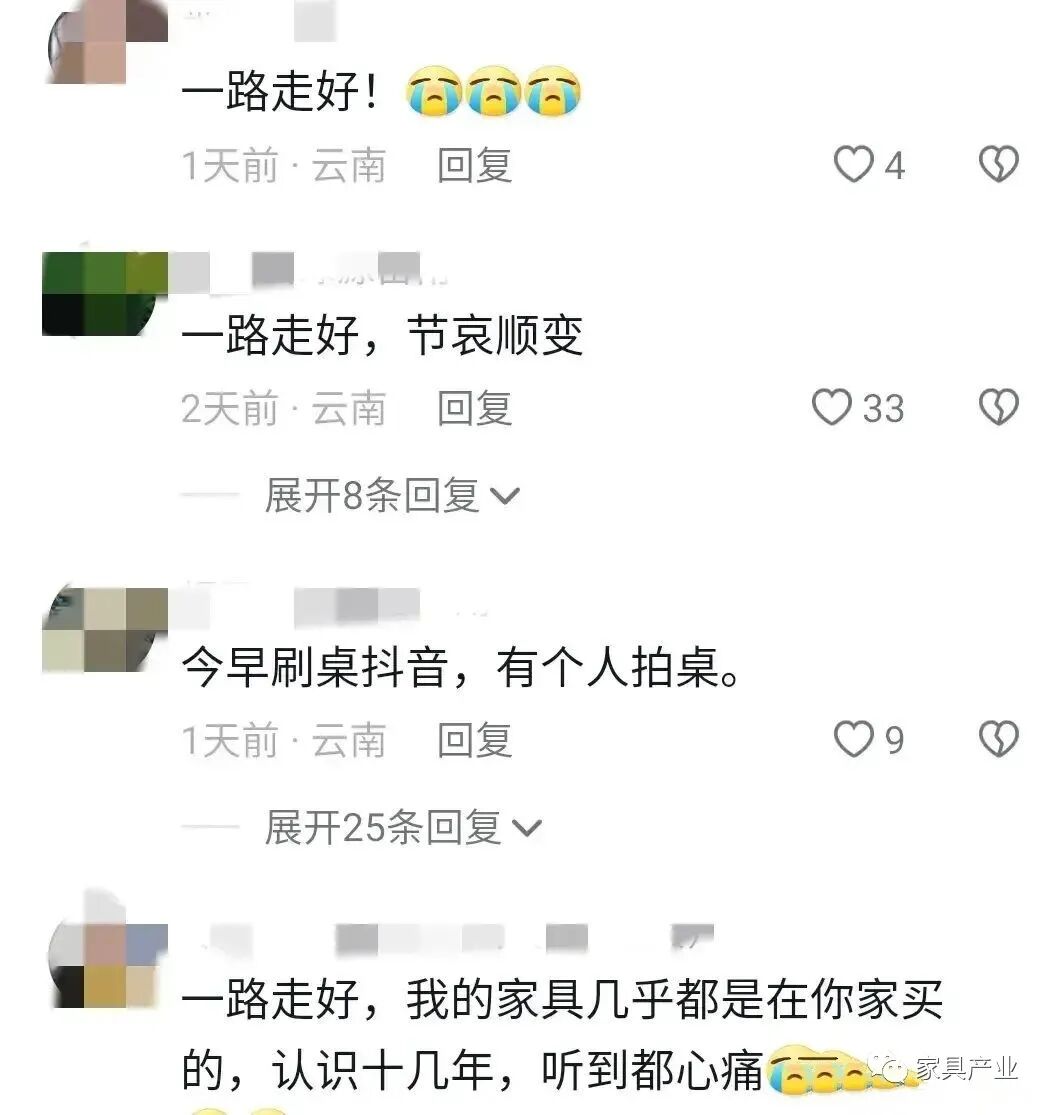Screen dimensions: 1053x1115
Task: Reply to the 一路走好！ crying emoji comment
Action: [474, 165]
